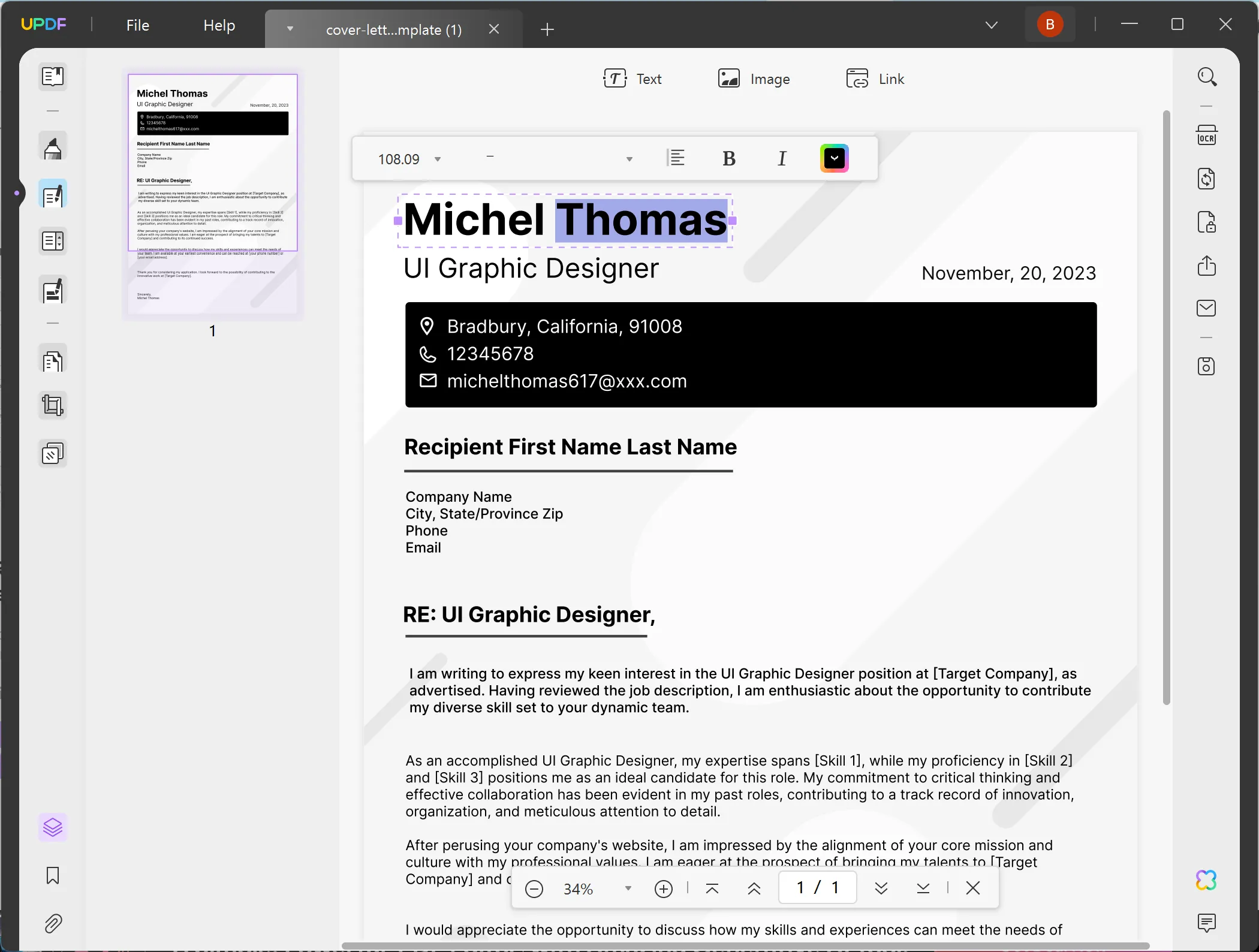Toggle bold formatting for selected text
This screenshot has width=1259, height=952.
pyautogui.click(x=729, y=159)
